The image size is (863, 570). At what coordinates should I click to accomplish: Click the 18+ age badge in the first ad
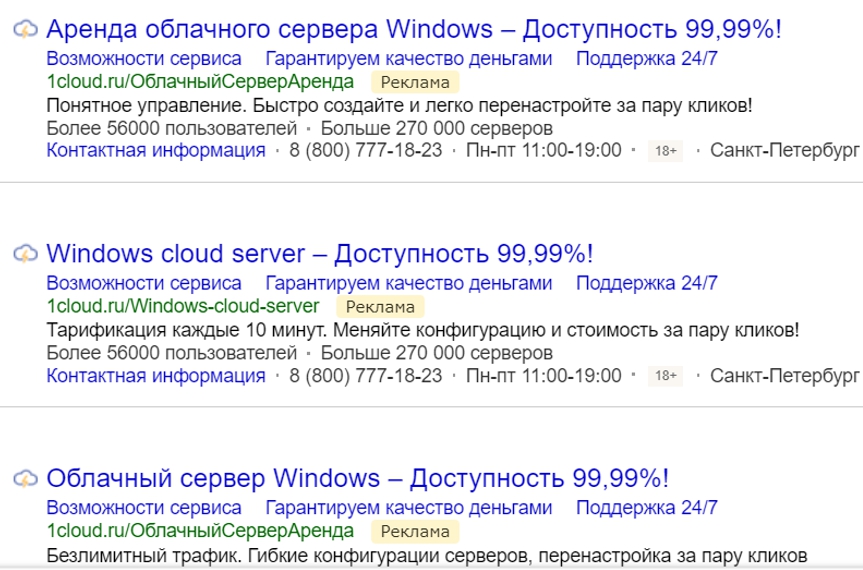(x=665, y=151)
